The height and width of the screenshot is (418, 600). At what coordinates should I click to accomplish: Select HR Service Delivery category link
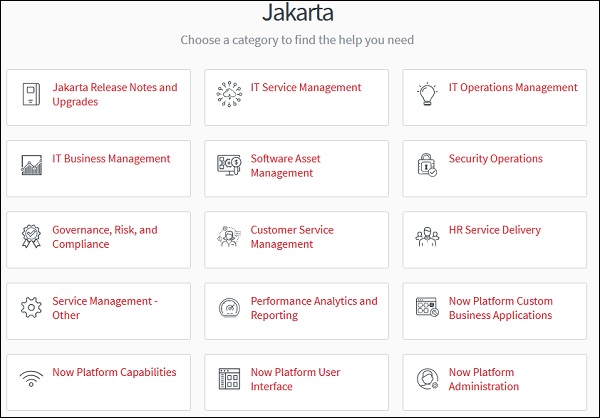(x=495, y=230)
